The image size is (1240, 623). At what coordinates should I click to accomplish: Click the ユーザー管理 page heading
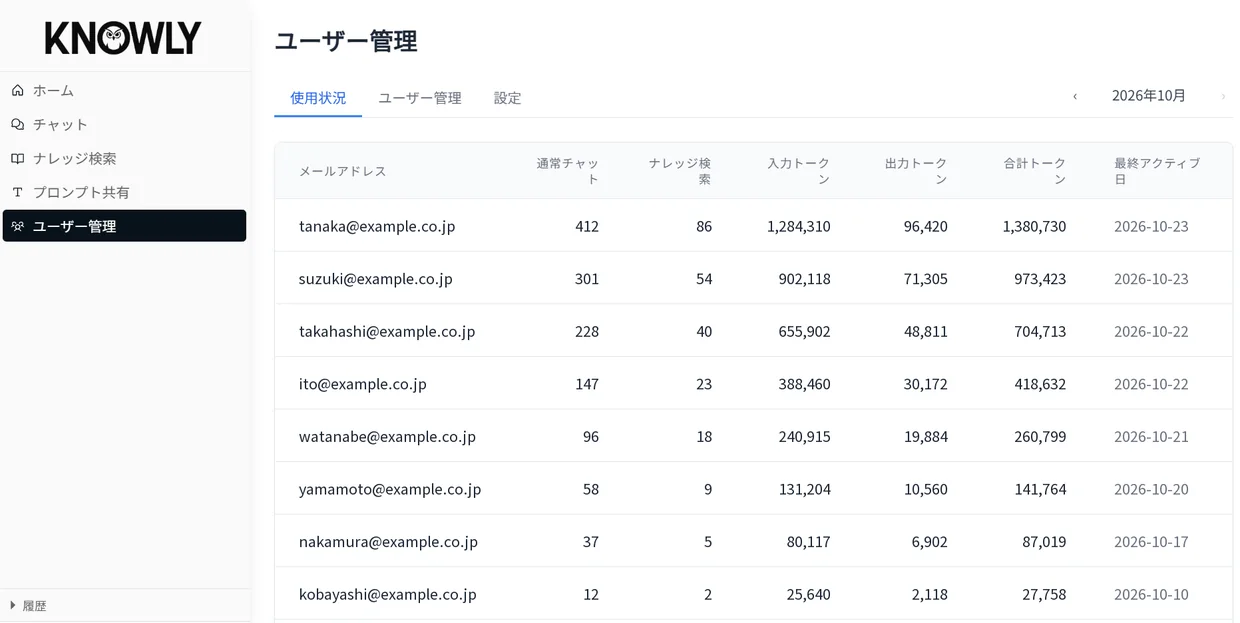pos(346,41)
